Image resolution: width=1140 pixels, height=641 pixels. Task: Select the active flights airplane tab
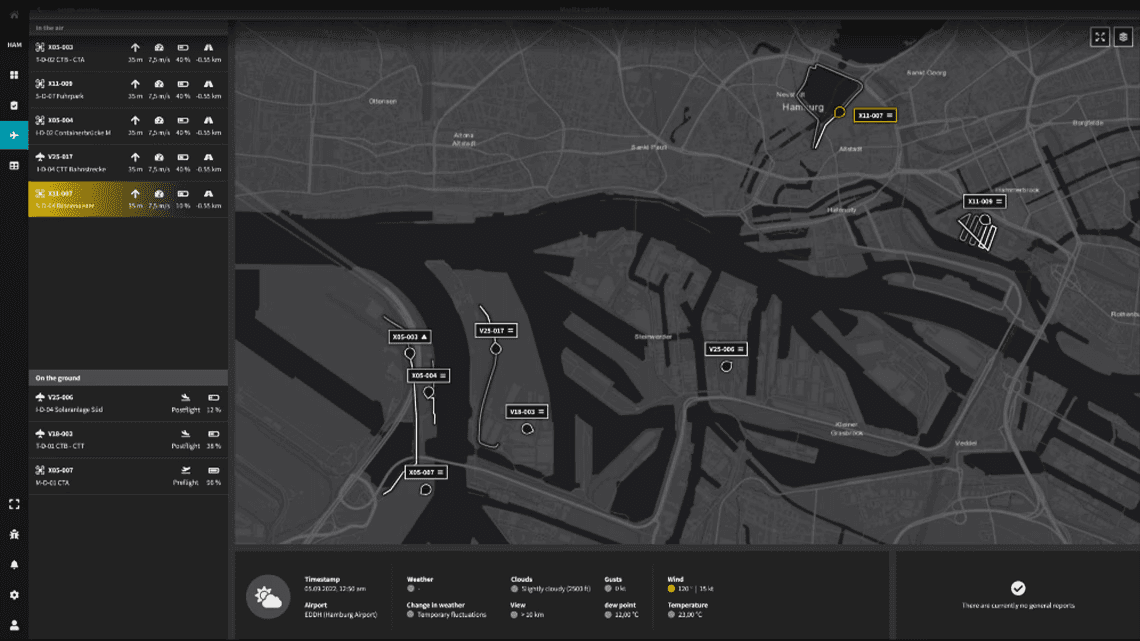(x=14, y=135)
